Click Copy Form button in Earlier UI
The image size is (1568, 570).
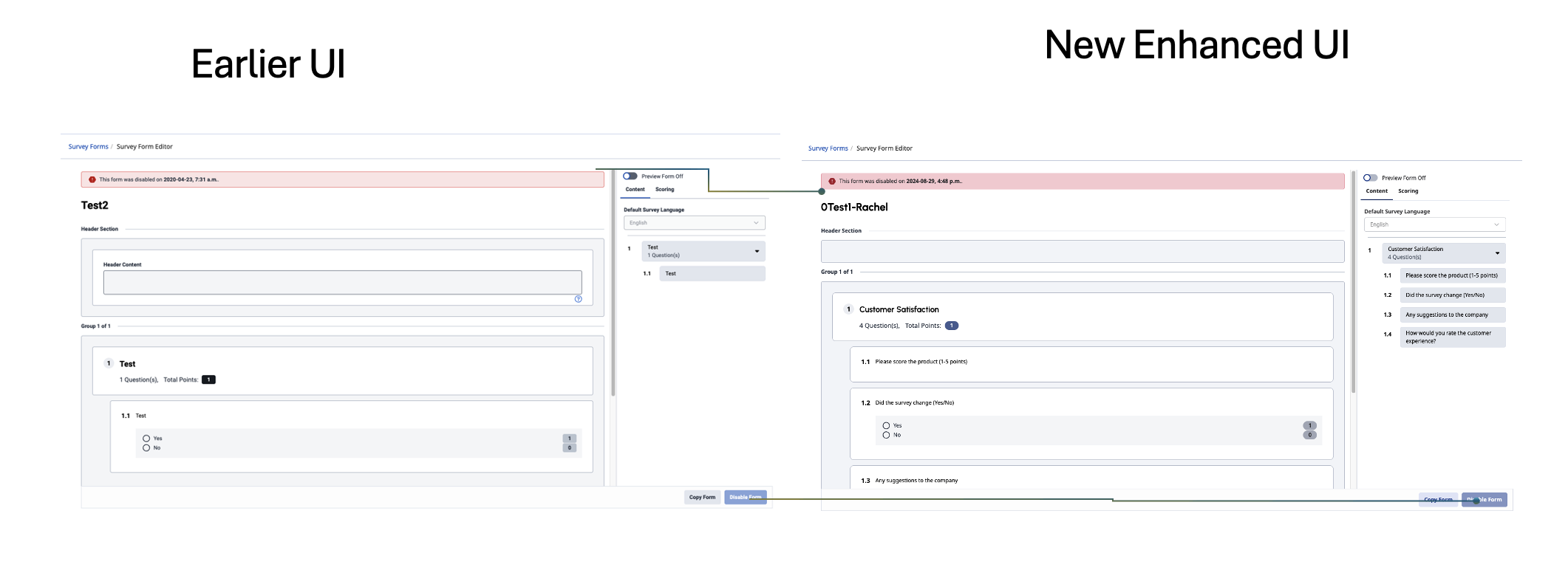(x=702, y=498)
